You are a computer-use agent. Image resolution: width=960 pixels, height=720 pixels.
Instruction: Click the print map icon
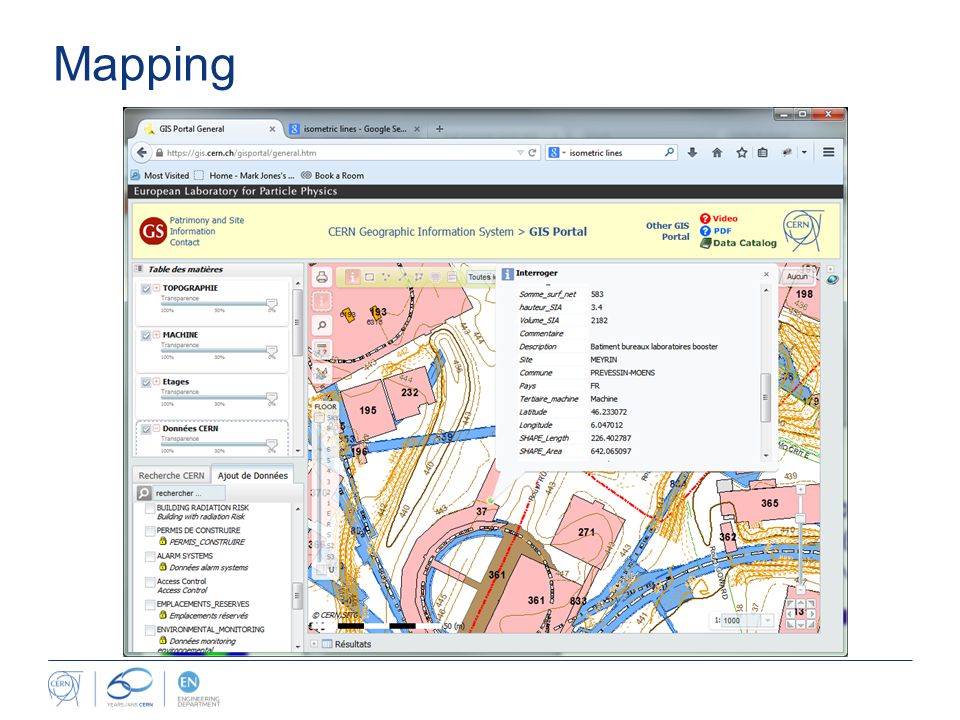[x=322, y=277]
